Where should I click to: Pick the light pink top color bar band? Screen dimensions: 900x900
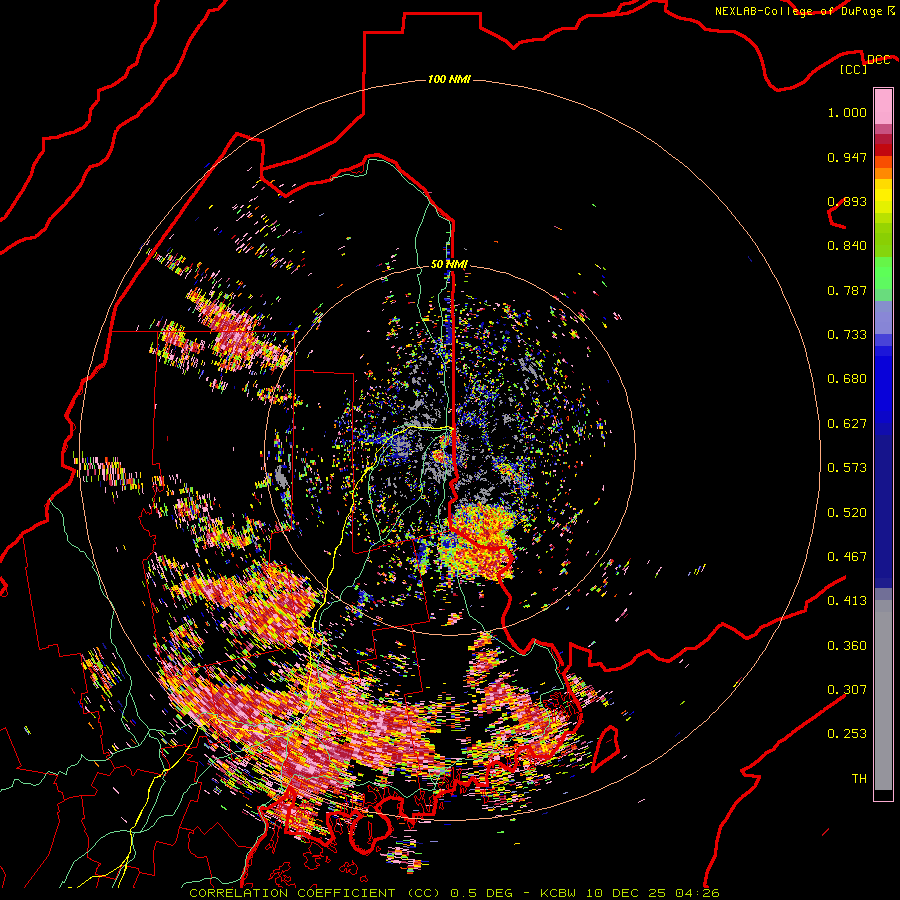tap(883, 107)
